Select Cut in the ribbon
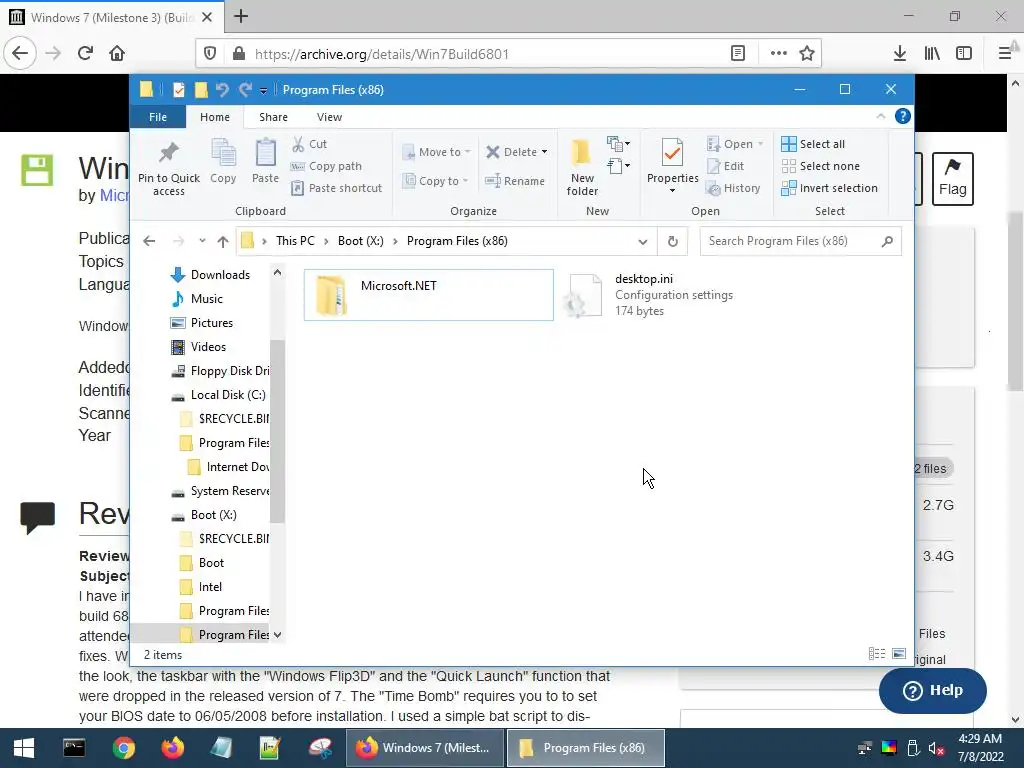This screenshot has width=1024, height=768. [x=310, y=144]
